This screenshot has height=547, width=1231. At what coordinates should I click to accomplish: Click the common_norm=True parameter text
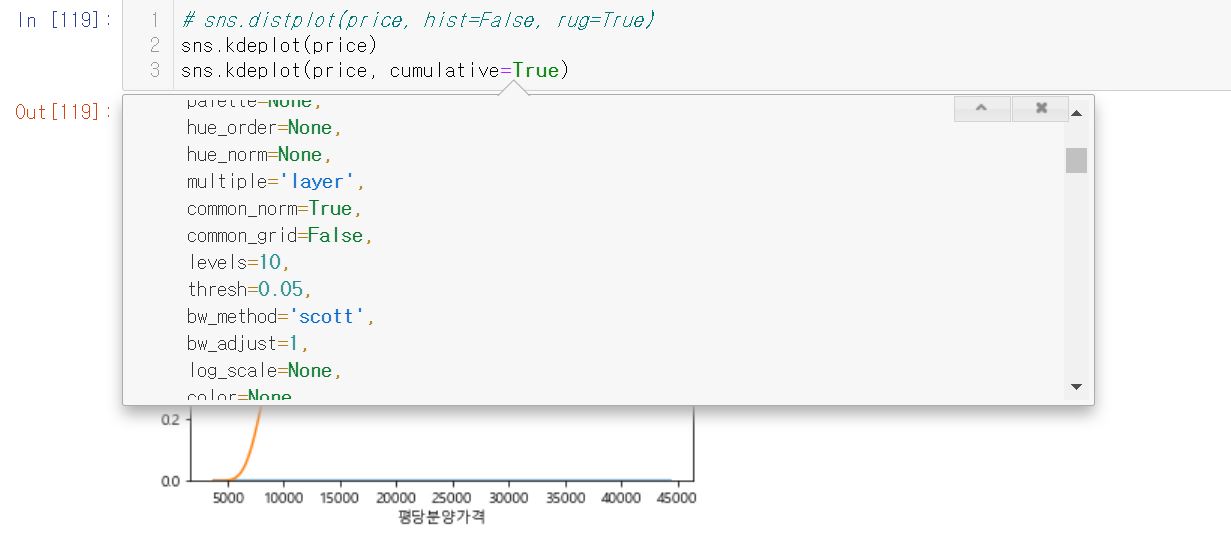pos(274,209)
